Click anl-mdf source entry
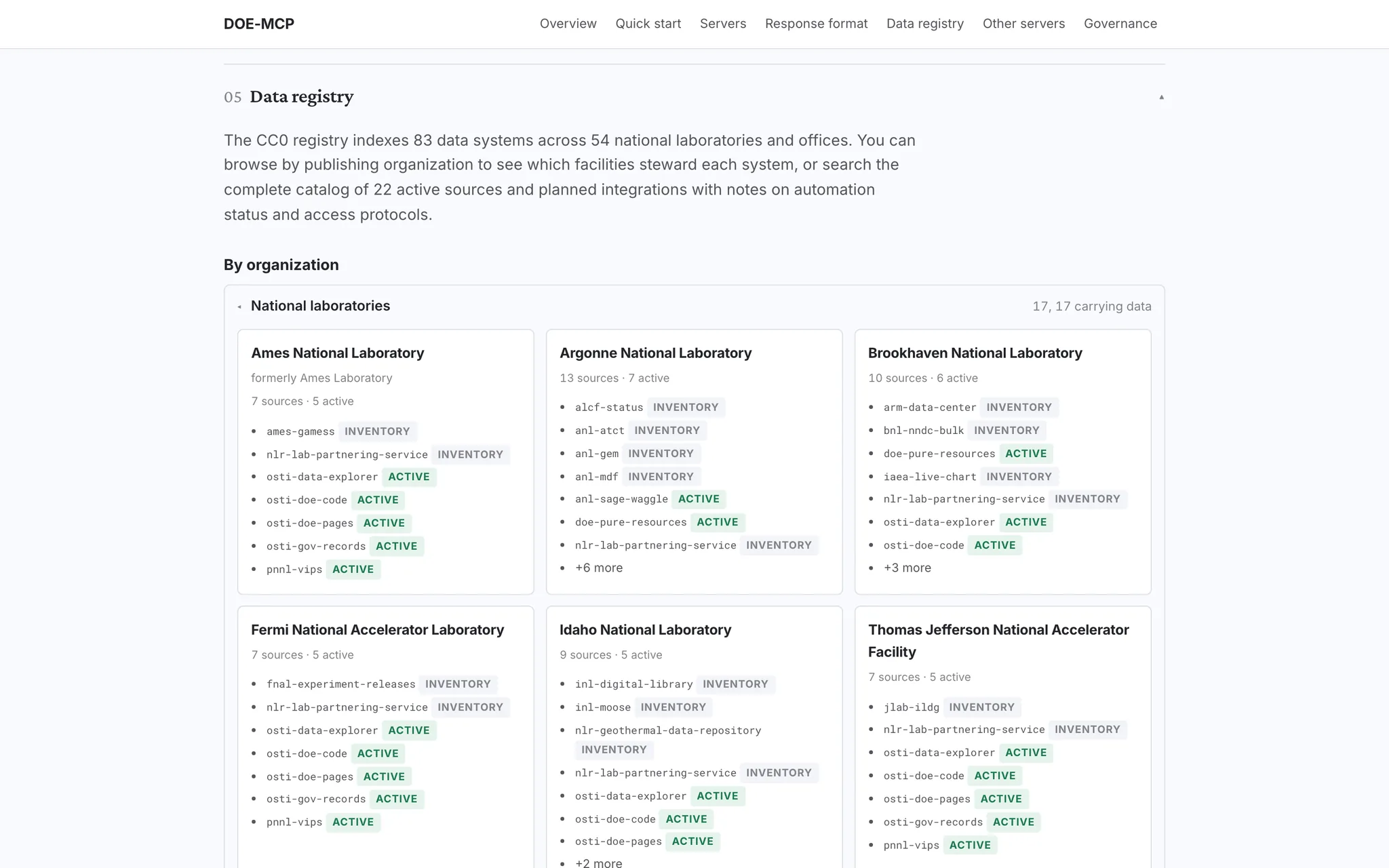 pyautogui.click(x=597, y=477)
